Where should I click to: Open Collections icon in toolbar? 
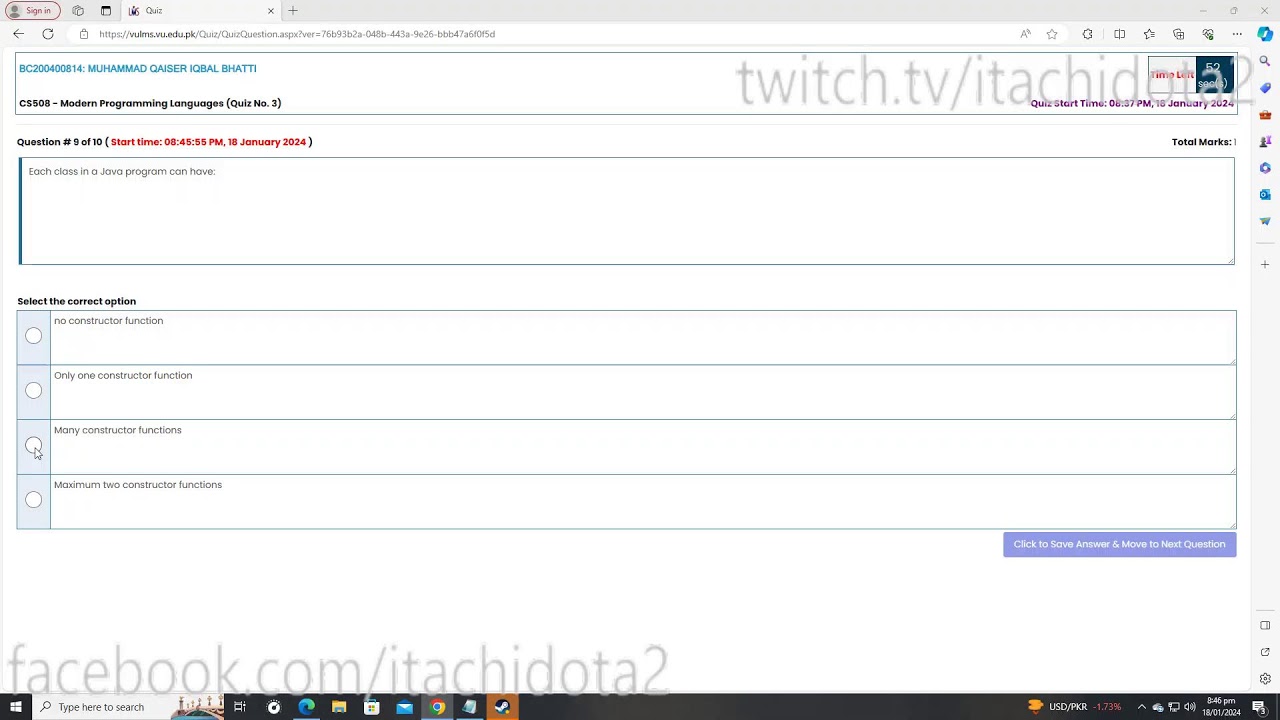[1179, 34]
